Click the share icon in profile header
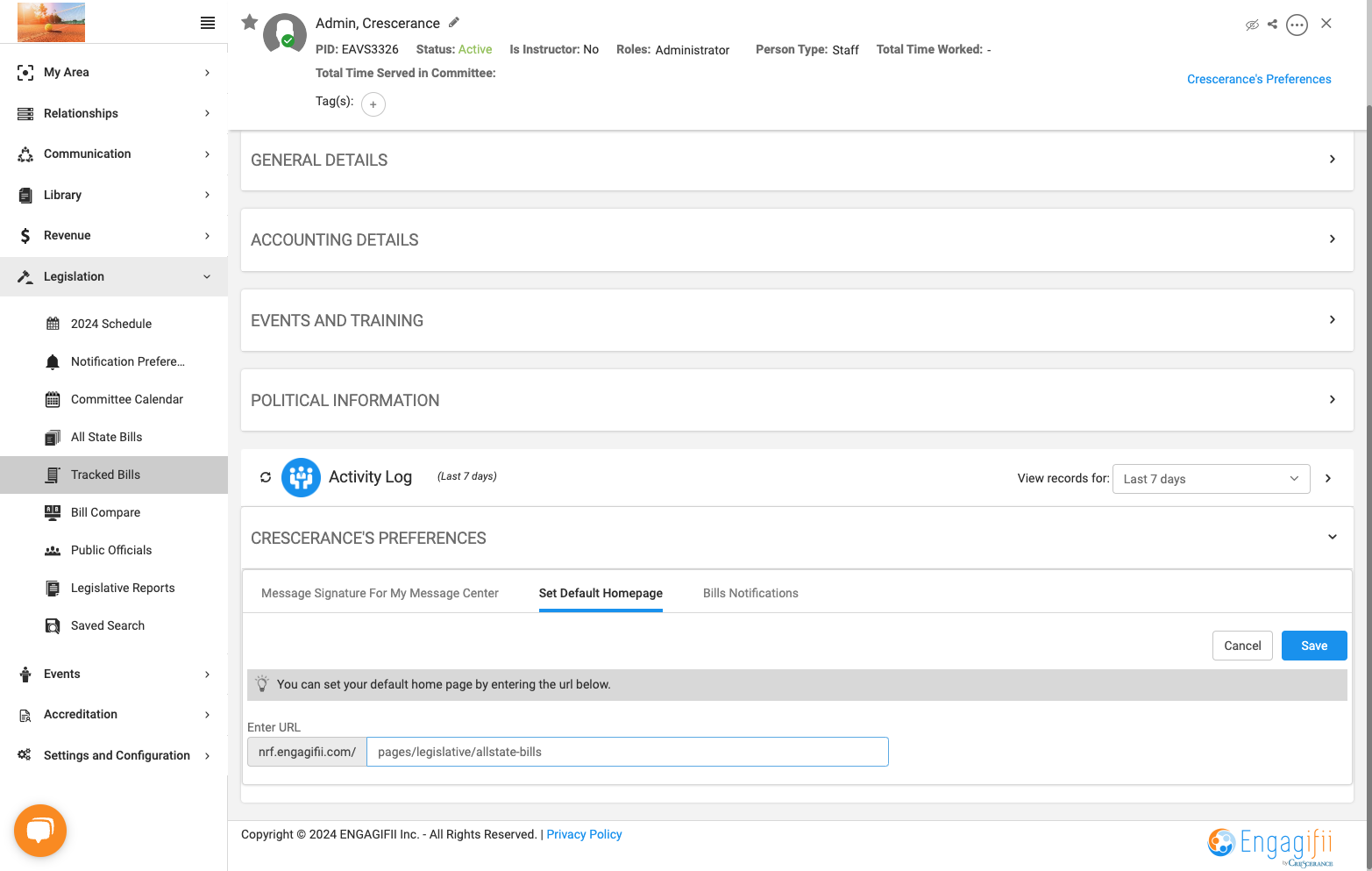Screen dimensions: 1372x871 (x=1273, y=25)
